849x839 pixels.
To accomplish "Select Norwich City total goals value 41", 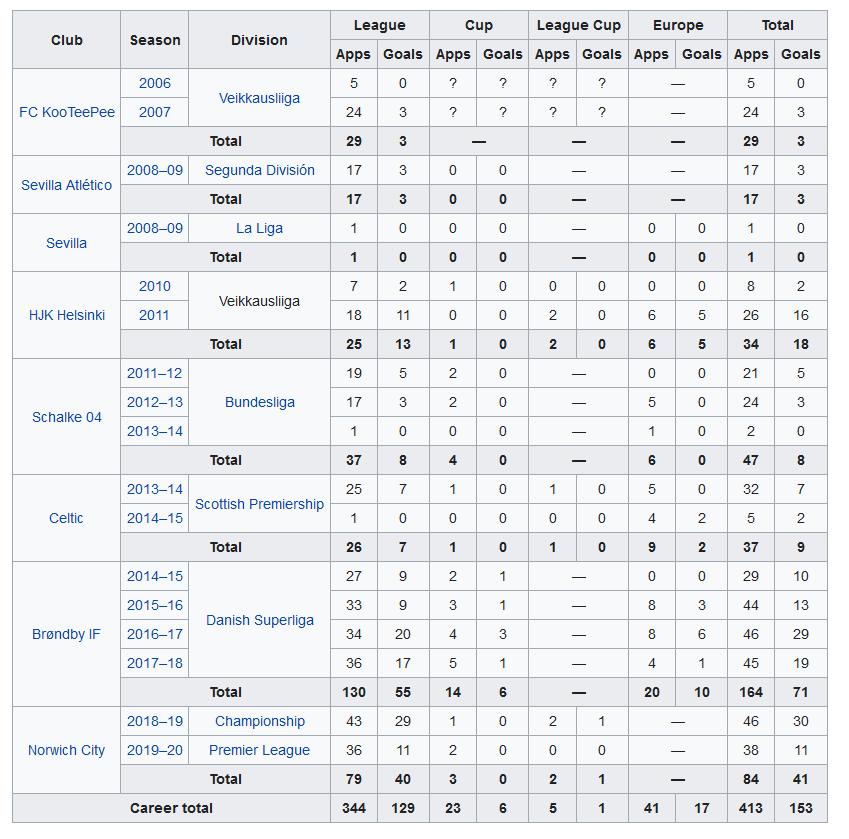I will pos(801,779).
